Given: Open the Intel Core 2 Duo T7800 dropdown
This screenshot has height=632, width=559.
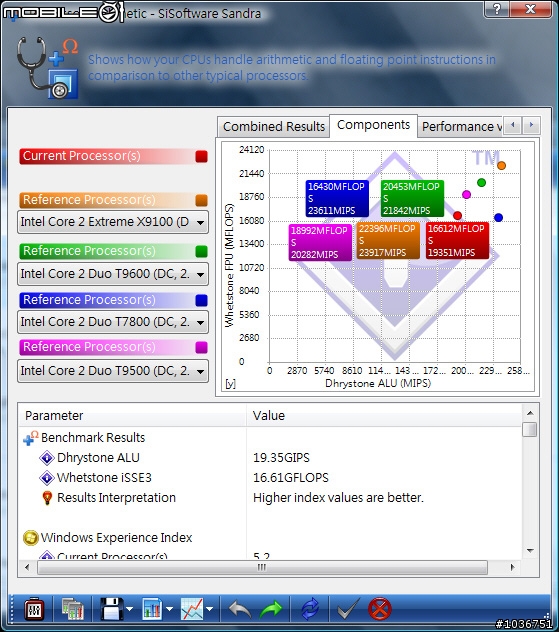Looking at the screenshot, I should point(113,322).
